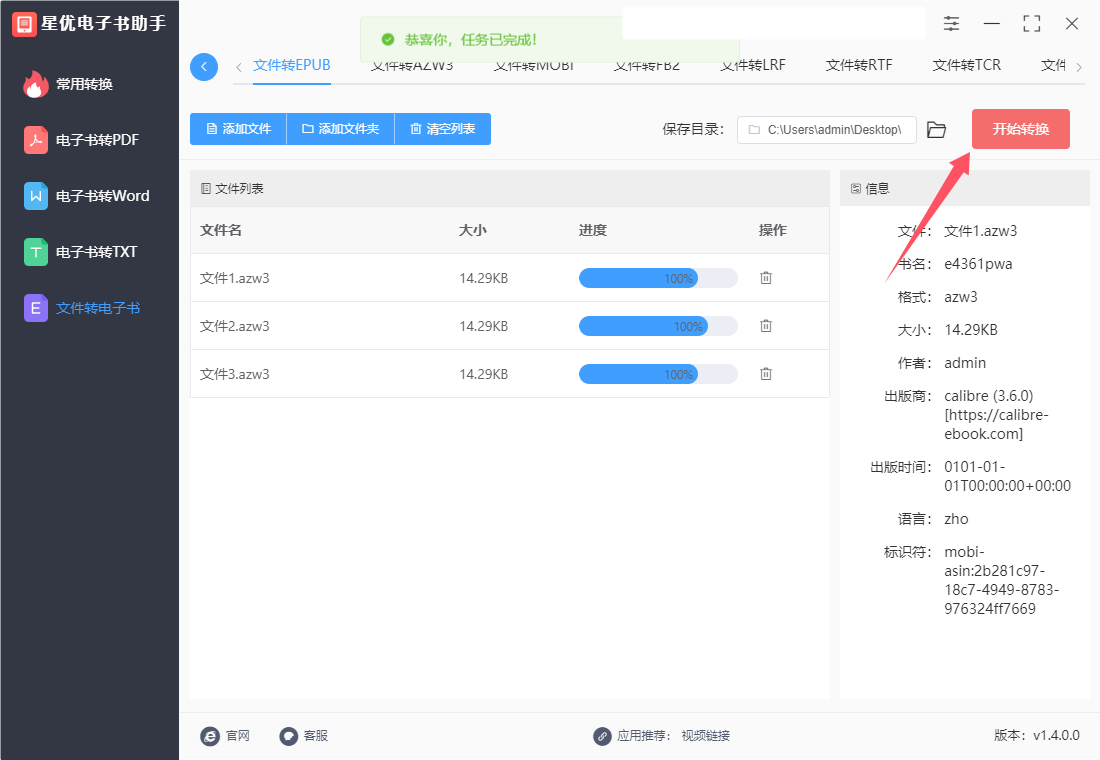Click the progress bar for 文件1.azw3

(x=658, y=278)
